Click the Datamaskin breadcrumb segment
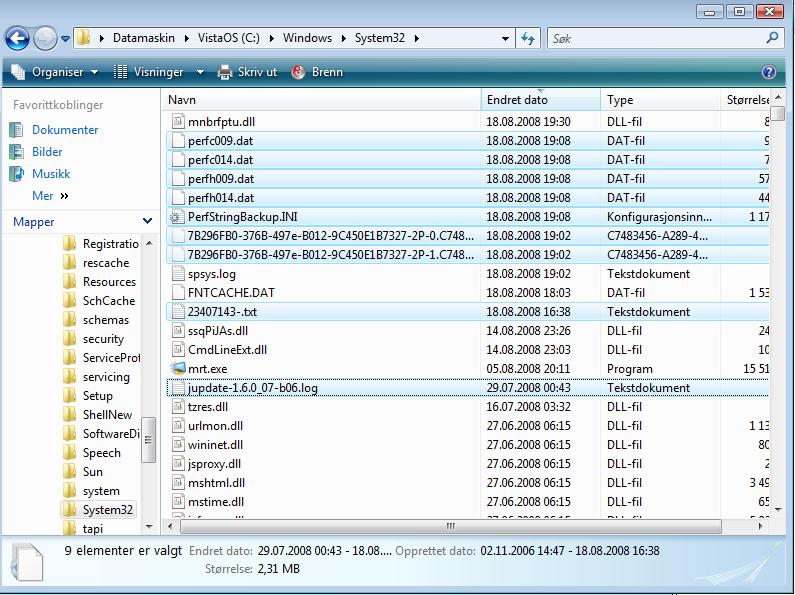 (143, 38)
